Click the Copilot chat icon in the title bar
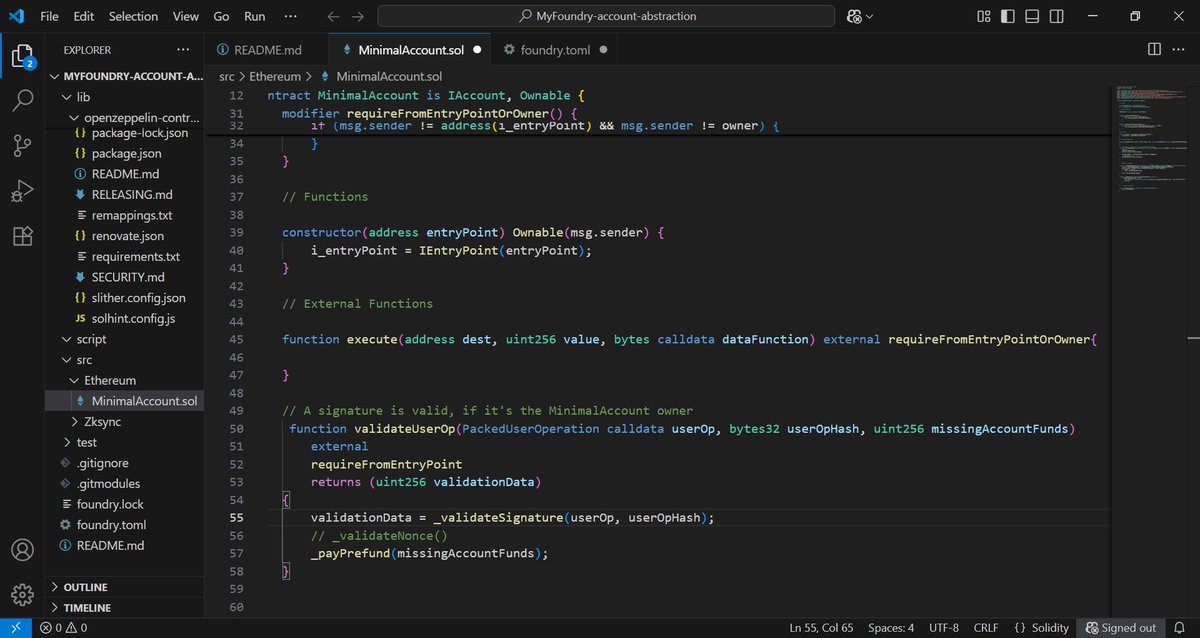Screen dimensions: 1200x638 pyautogui.click(x=853, y=16)
